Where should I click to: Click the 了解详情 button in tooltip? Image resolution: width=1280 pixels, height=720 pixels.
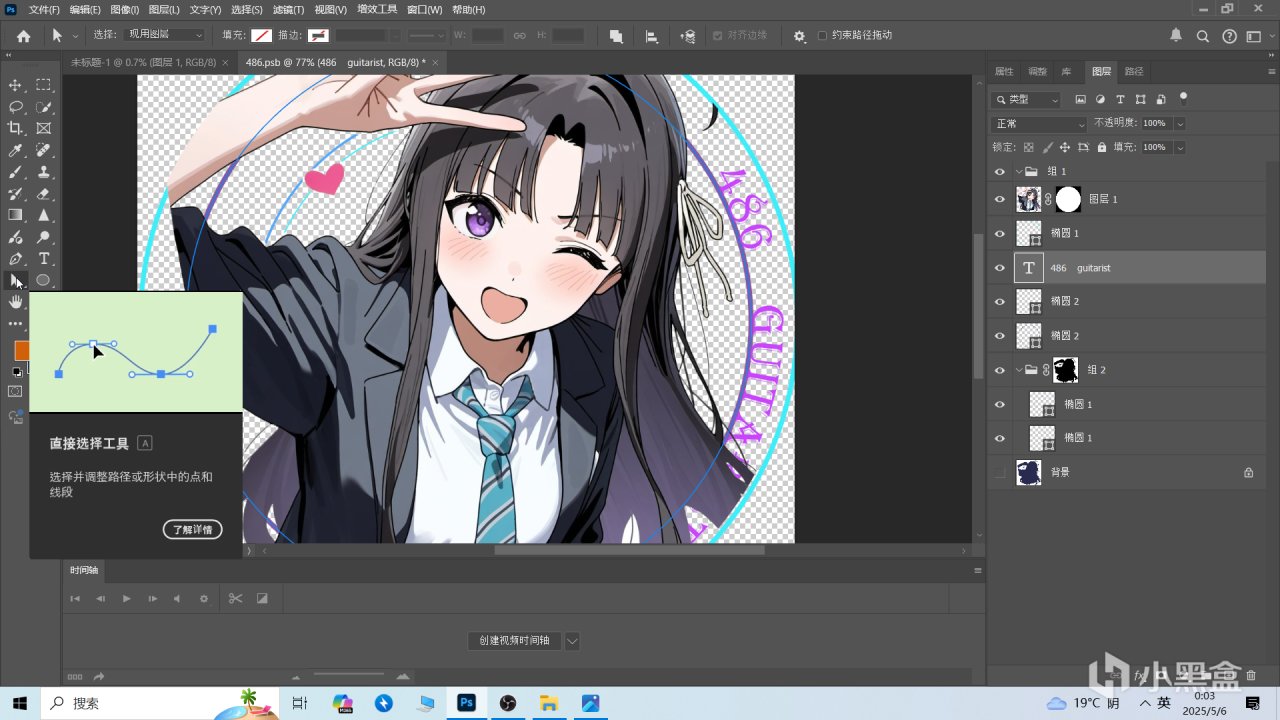coord(193,530)
